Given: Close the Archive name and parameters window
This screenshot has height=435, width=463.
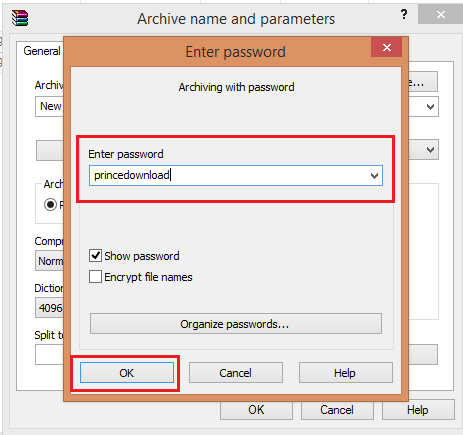Looking at the screenshot, I should pos(440,14).
